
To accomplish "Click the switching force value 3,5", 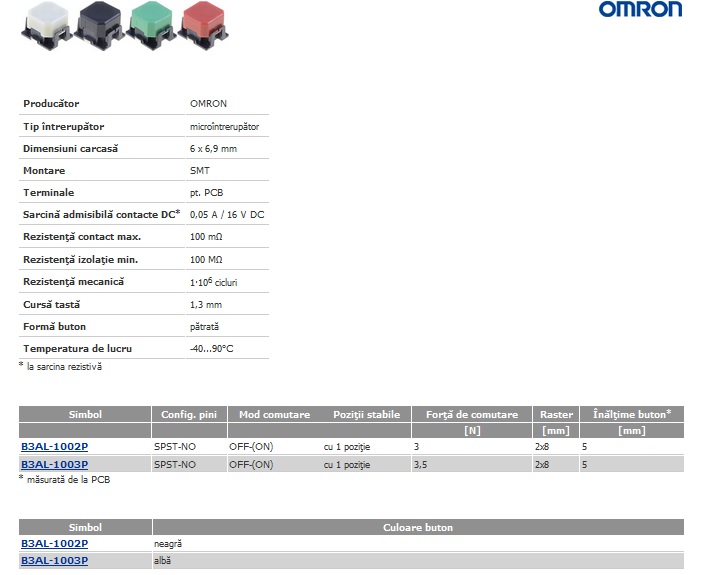I will pos(420,464).
